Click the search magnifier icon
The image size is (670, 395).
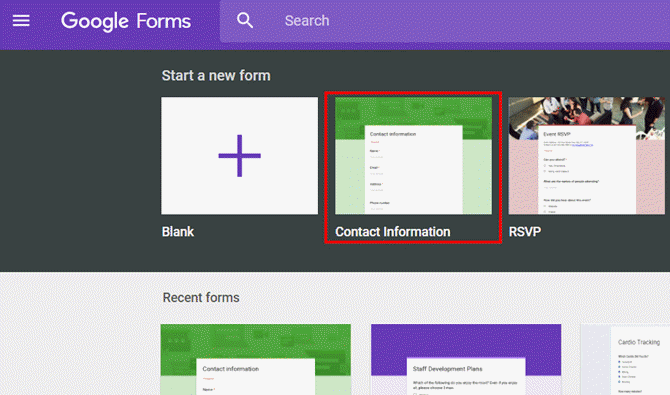tap(245, 21)
